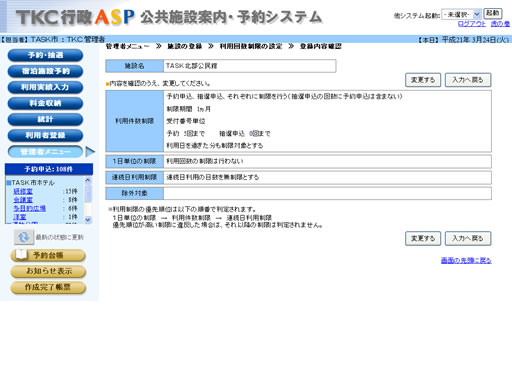Click the 本日 date text in header

463,40
